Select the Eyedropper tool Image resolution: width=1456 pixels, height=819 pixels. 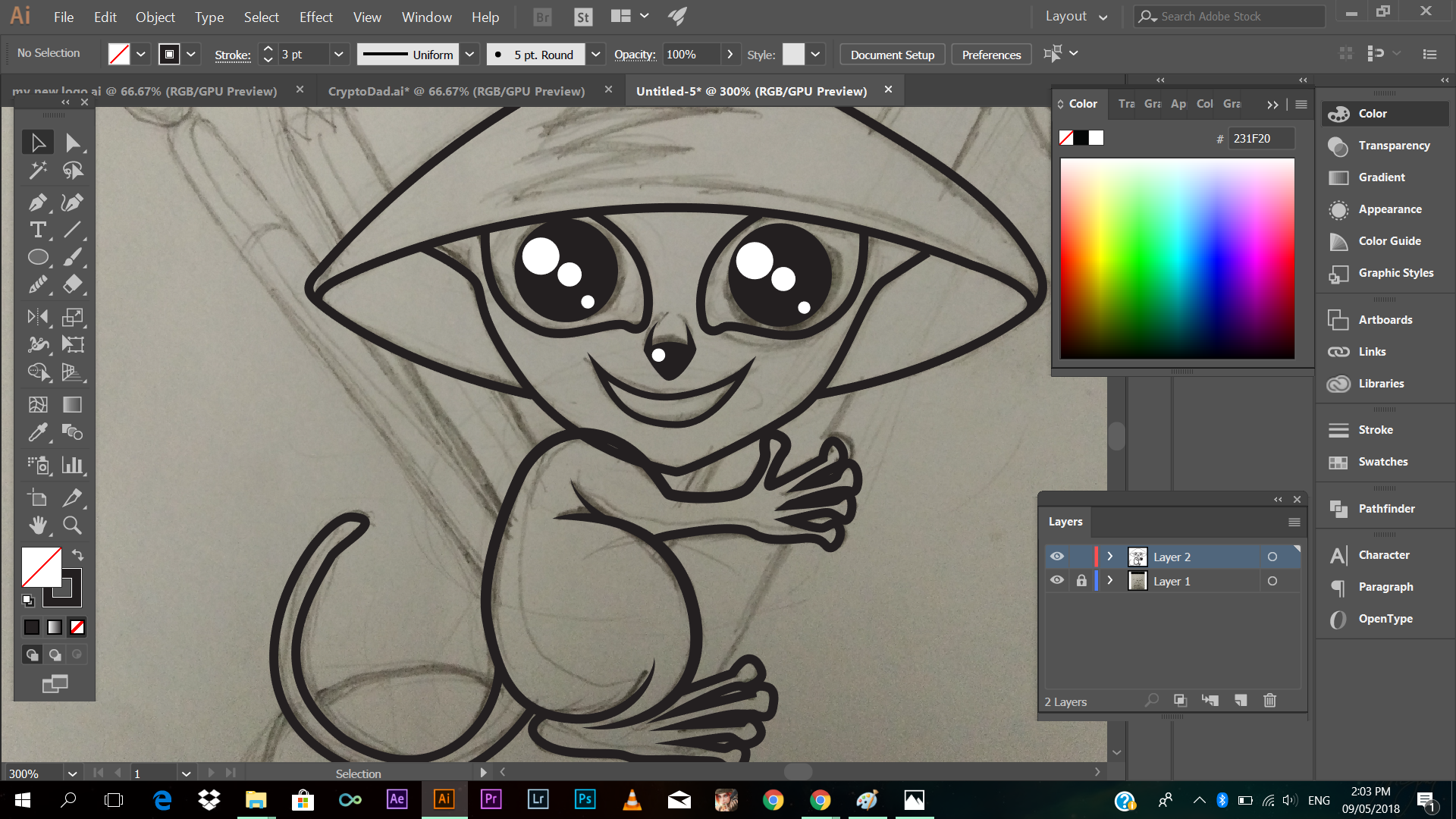click(x=37, y=432)
